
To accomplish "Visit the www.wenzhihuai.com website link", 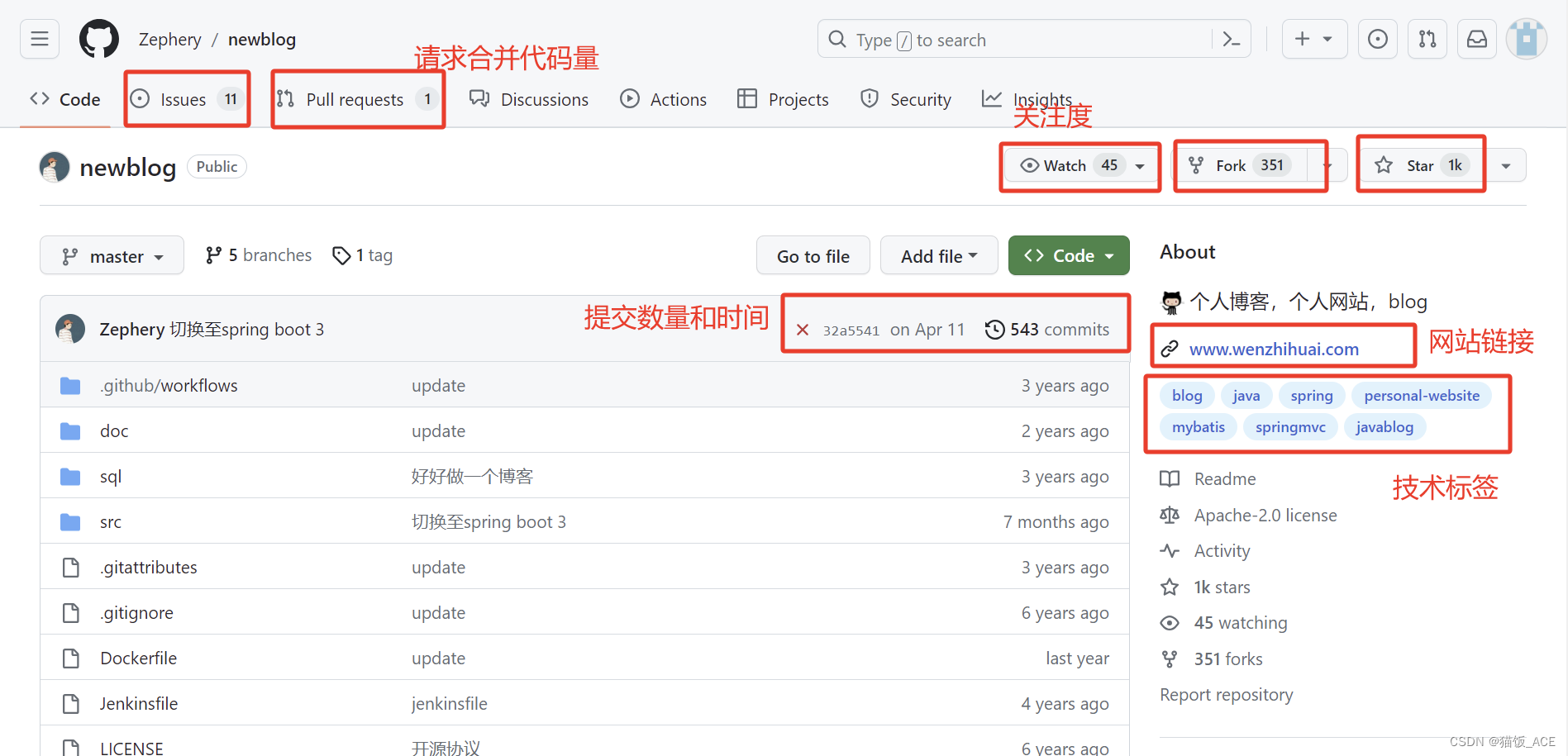I will tap(1274, 349).
